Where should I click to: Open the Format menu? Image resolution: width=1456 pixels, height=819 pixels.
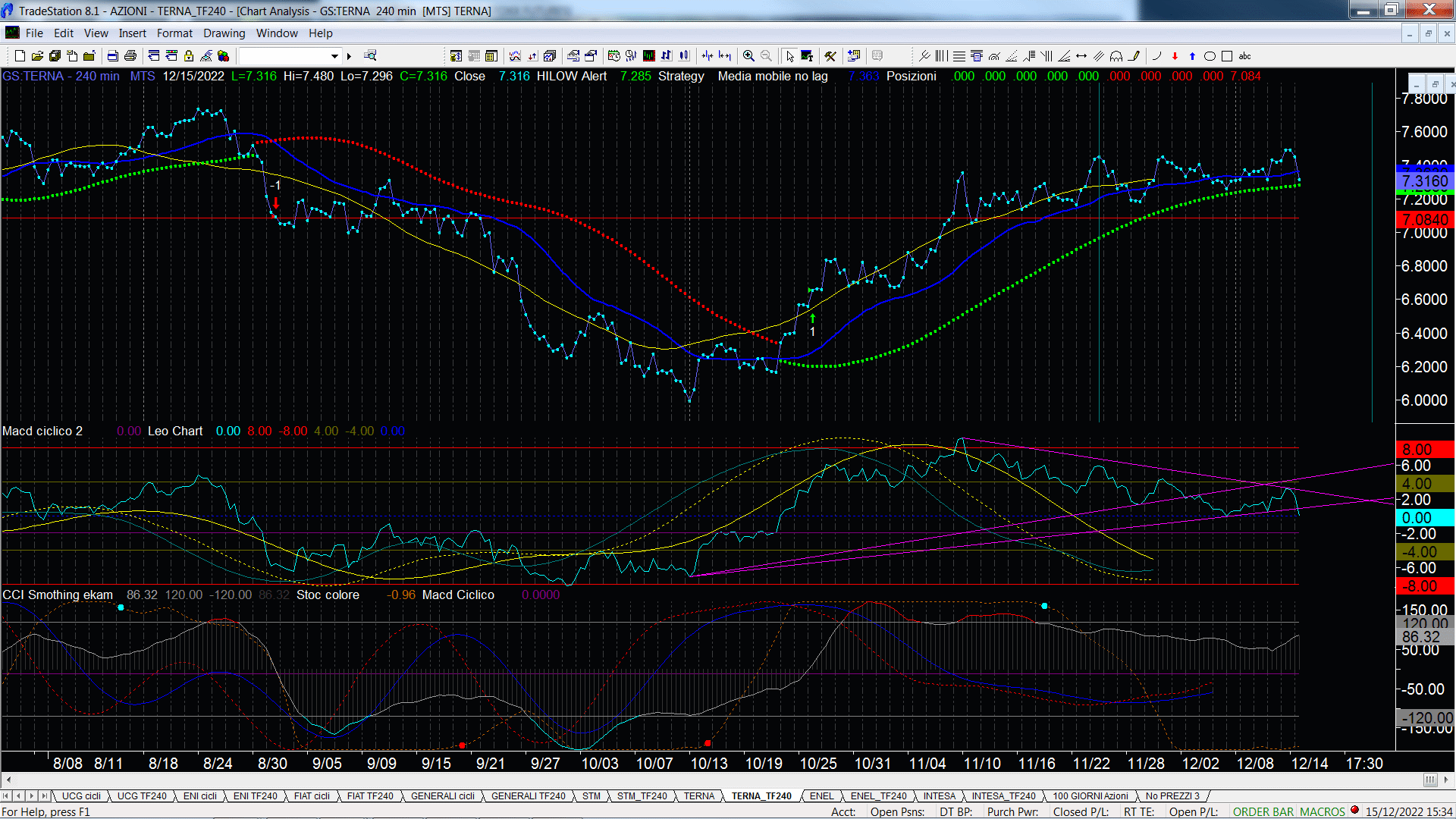pos(174,33)
